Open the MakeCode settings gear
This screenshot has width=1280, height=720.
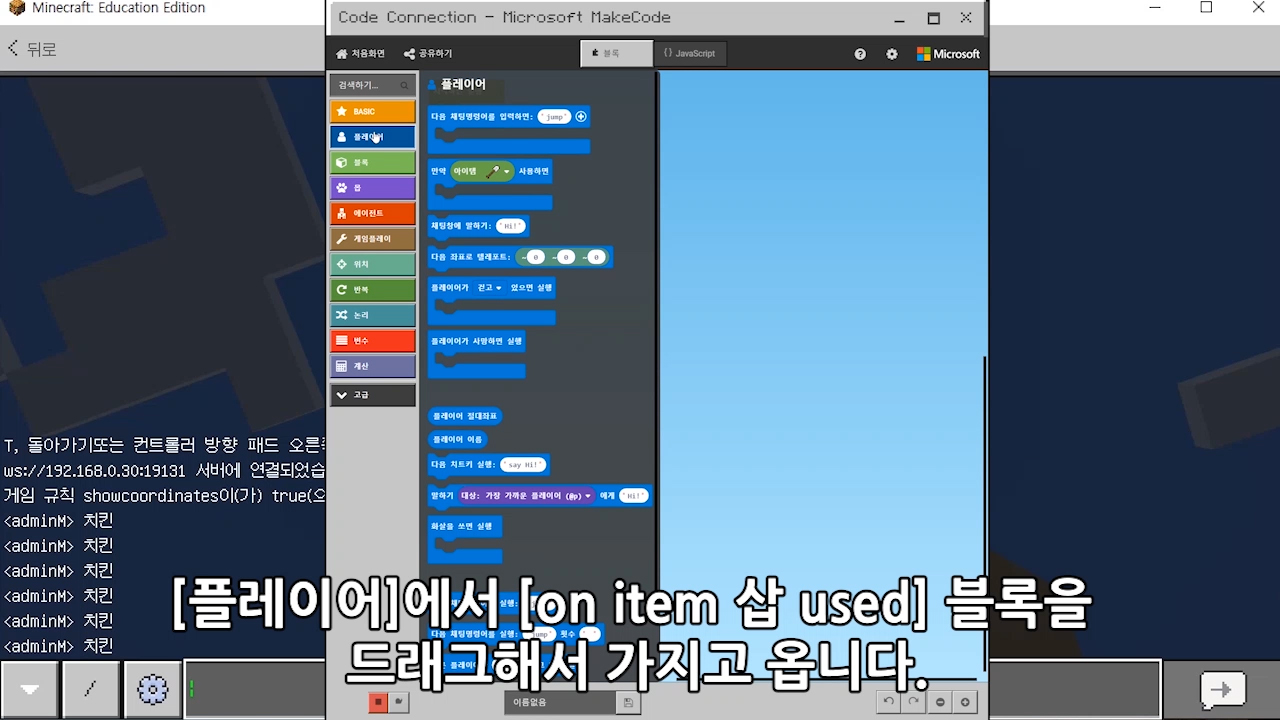tap(892, 54)
